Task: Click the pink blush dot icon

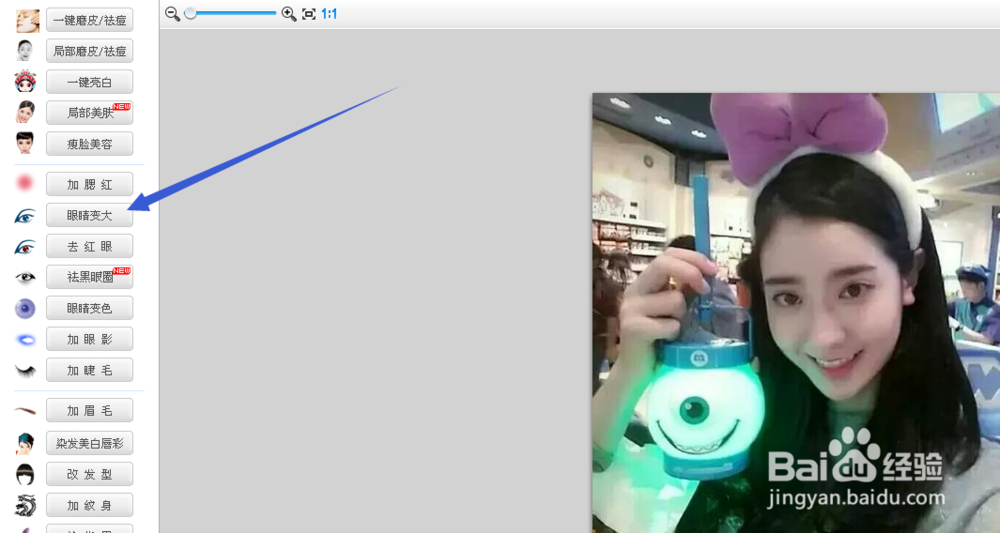Action: [25, 183]
